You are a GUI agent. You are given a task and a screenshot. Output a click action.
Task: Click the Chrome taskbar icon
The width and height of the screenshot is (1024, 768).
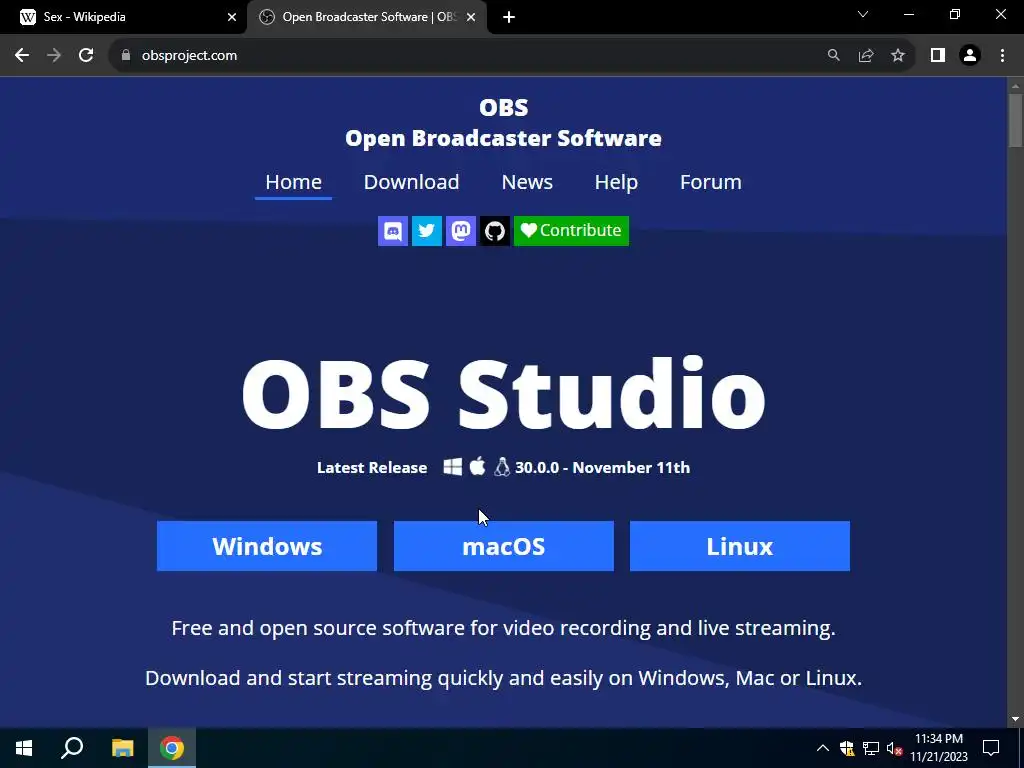click(x=172, y=748)
